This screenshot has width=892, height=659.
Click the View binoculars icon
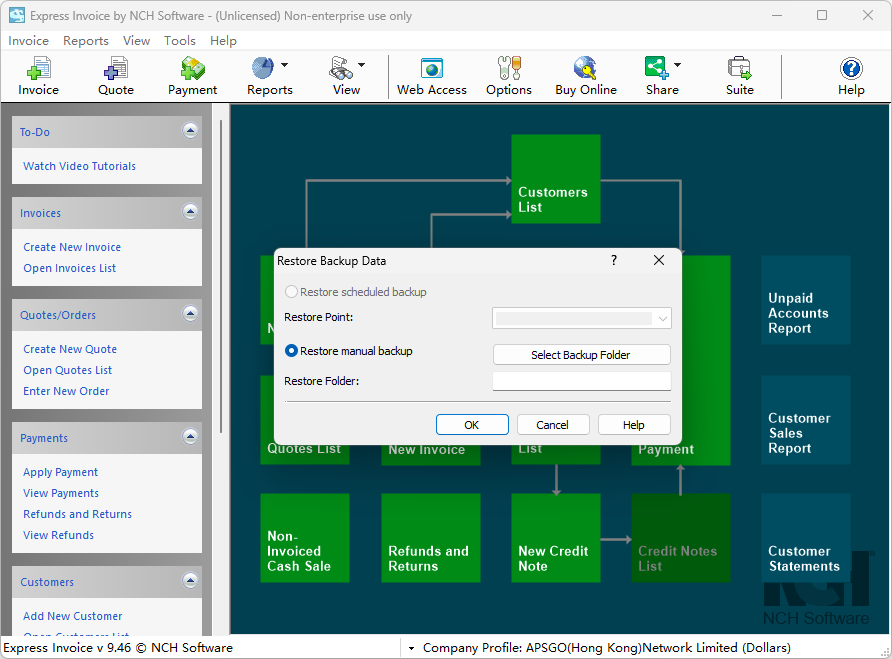pos(341,69)
